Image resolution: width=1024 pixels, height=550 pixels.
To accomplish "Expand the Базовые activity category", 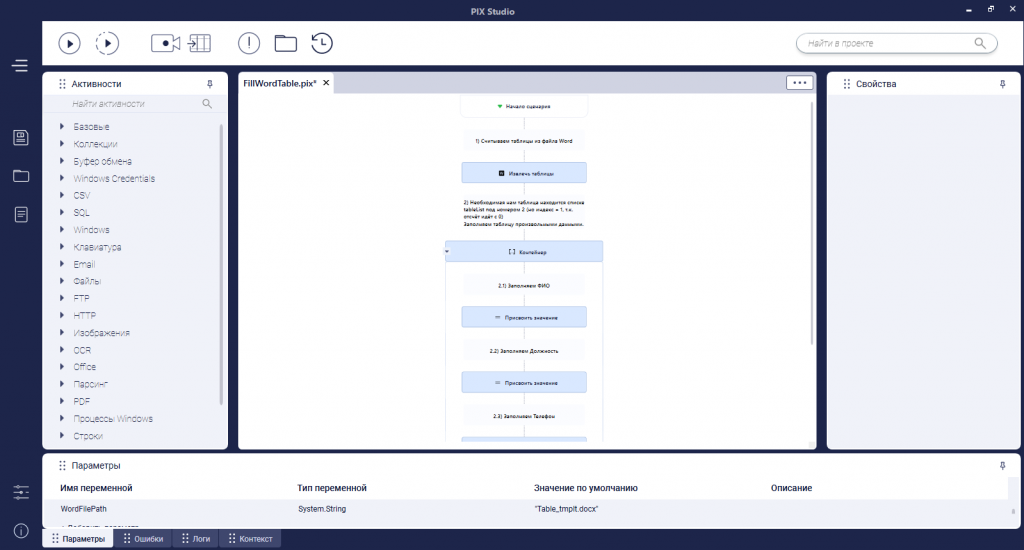I will click(x=62, y=127).
